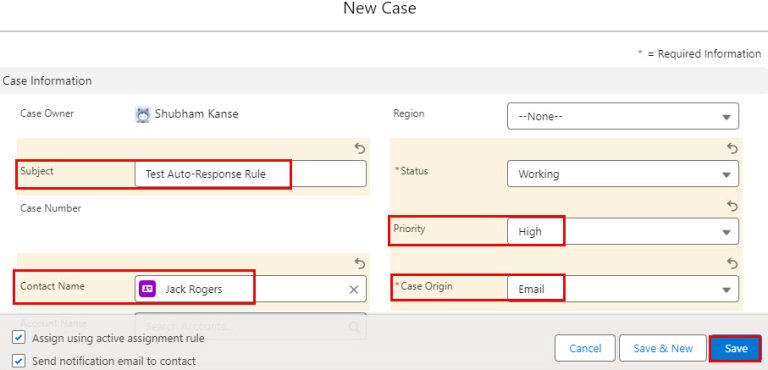Click the Account Name search magnifier icon
This screenshot has width=768, height=370.
354,326
